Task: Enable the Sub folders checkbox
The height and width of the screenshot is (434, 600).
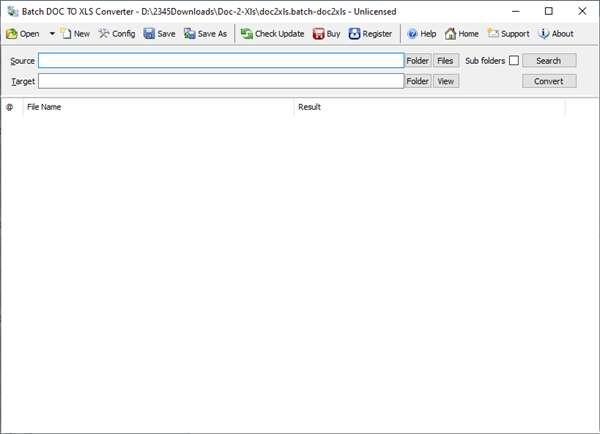Action: pyautogui.click(x=514, y=61)
